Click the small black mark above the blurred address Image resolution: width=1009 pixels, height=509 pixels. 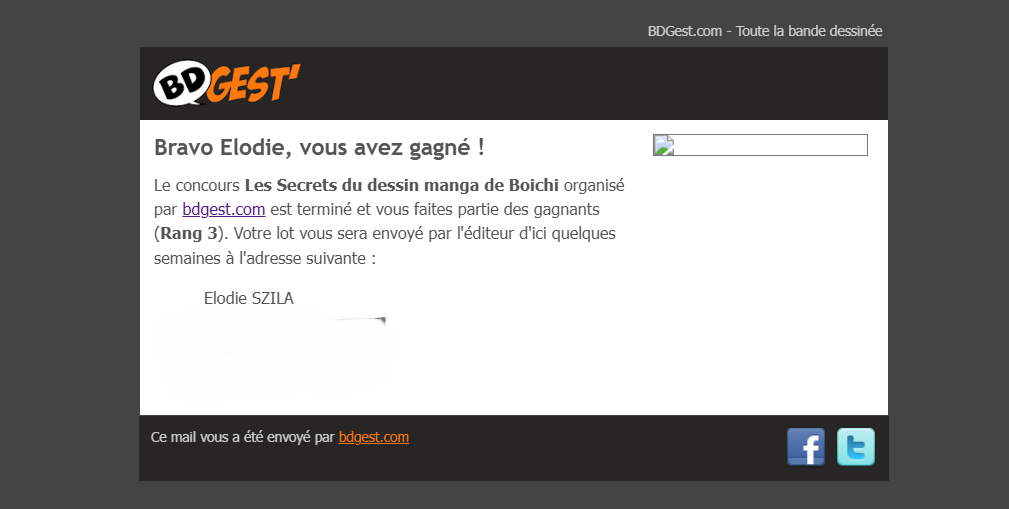click(x=380, y=320)
